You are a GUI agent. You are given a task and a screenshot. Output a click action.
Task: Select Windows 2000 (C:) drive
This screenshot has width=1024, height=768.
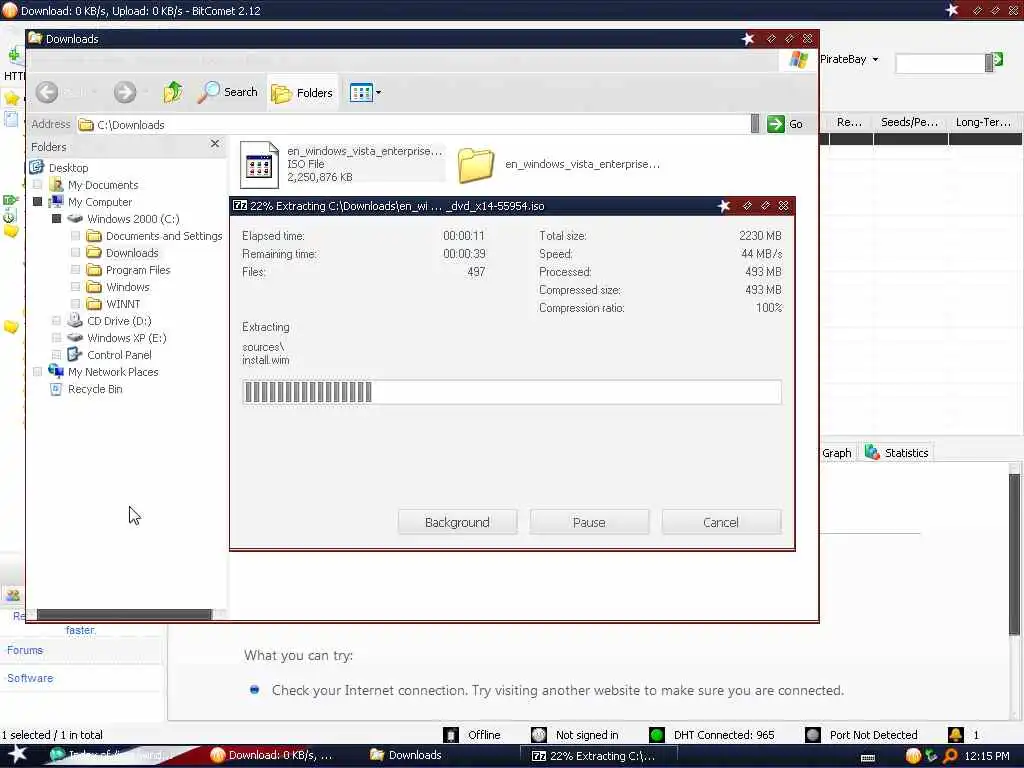tap(133, 219)
